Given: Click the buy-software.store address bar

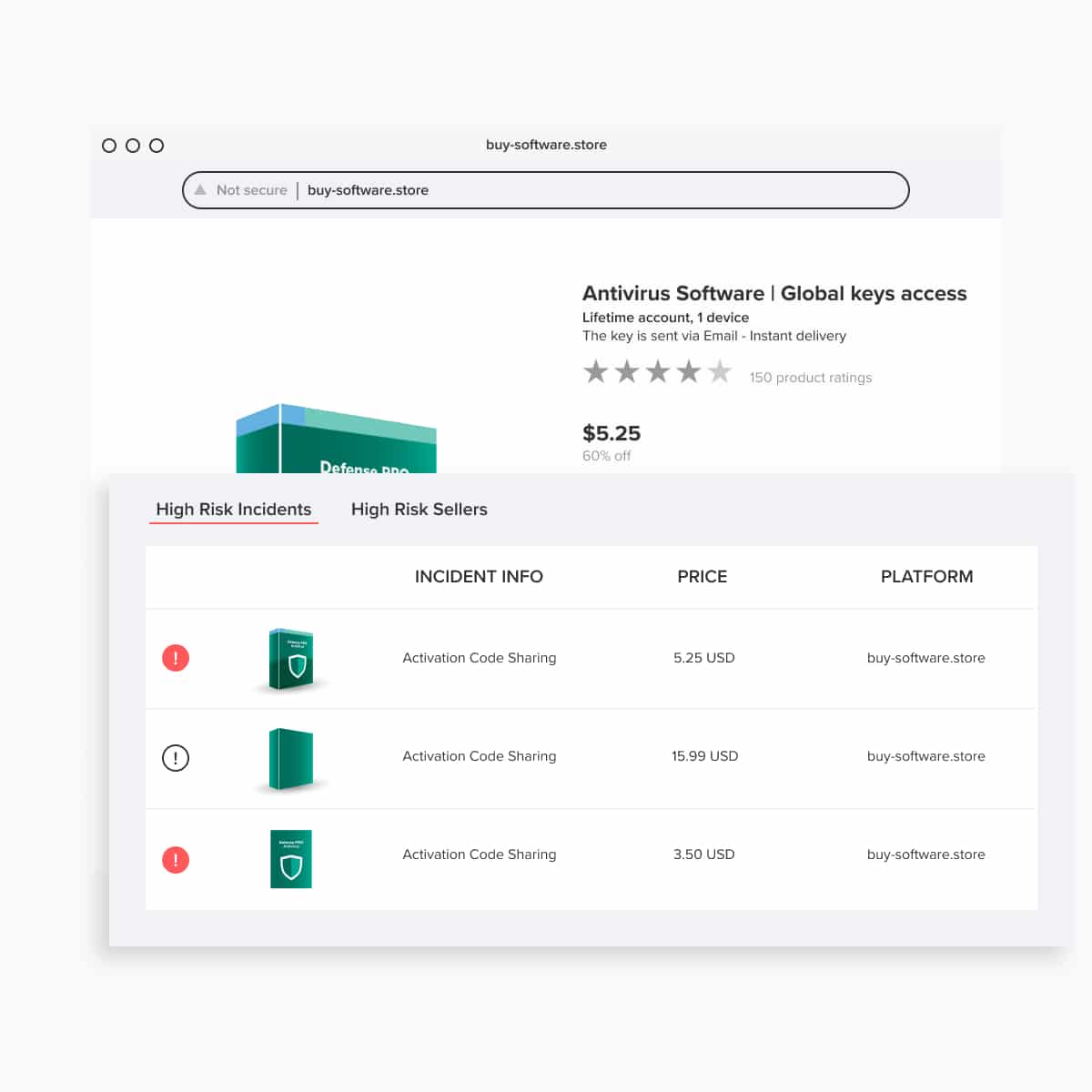Looking at the screenshot, I should [x=546, y=190].
